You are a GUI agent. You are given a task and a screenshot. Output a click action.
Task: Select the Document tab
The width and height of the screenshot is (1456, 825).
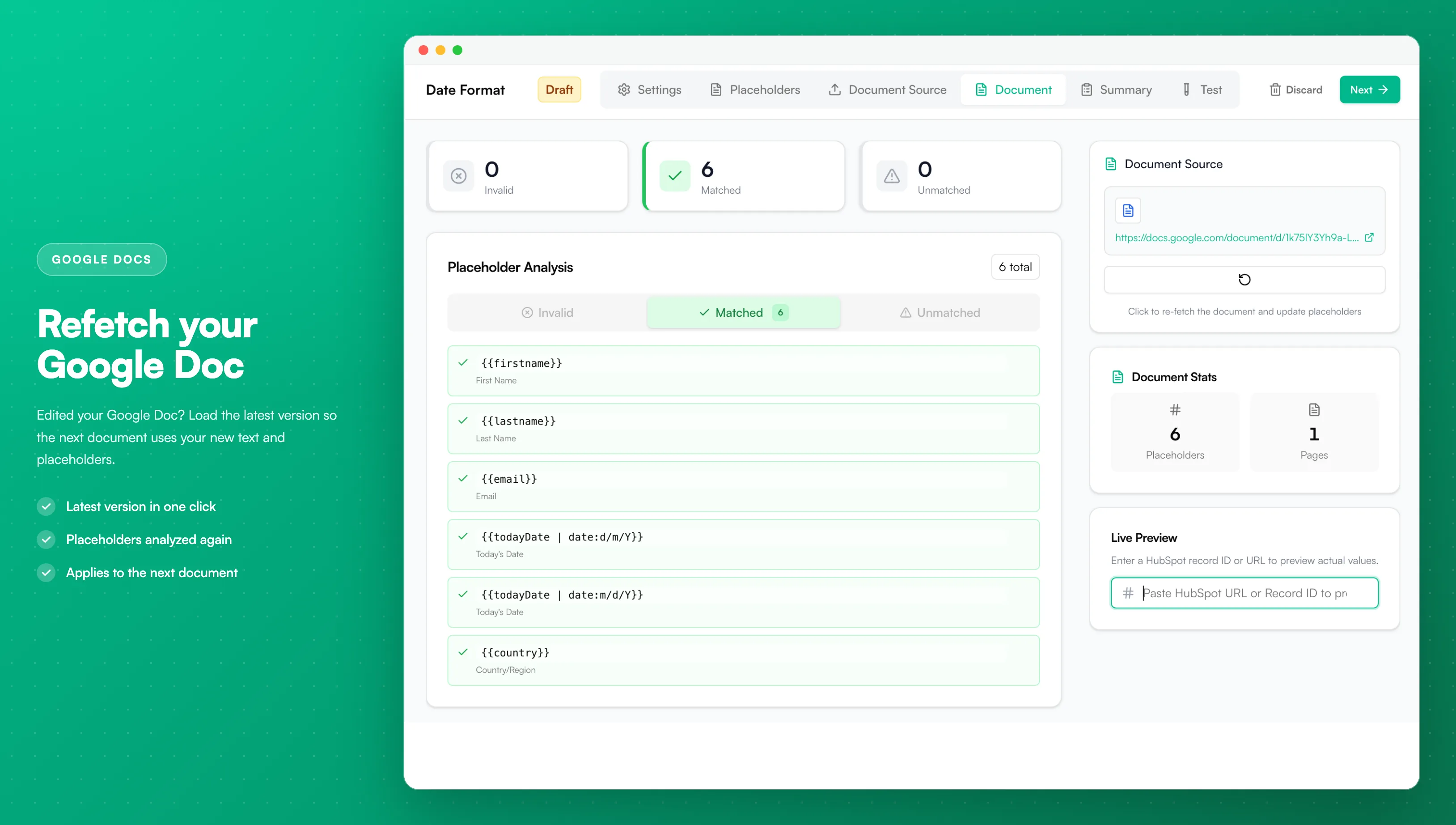coord(1012,89)
